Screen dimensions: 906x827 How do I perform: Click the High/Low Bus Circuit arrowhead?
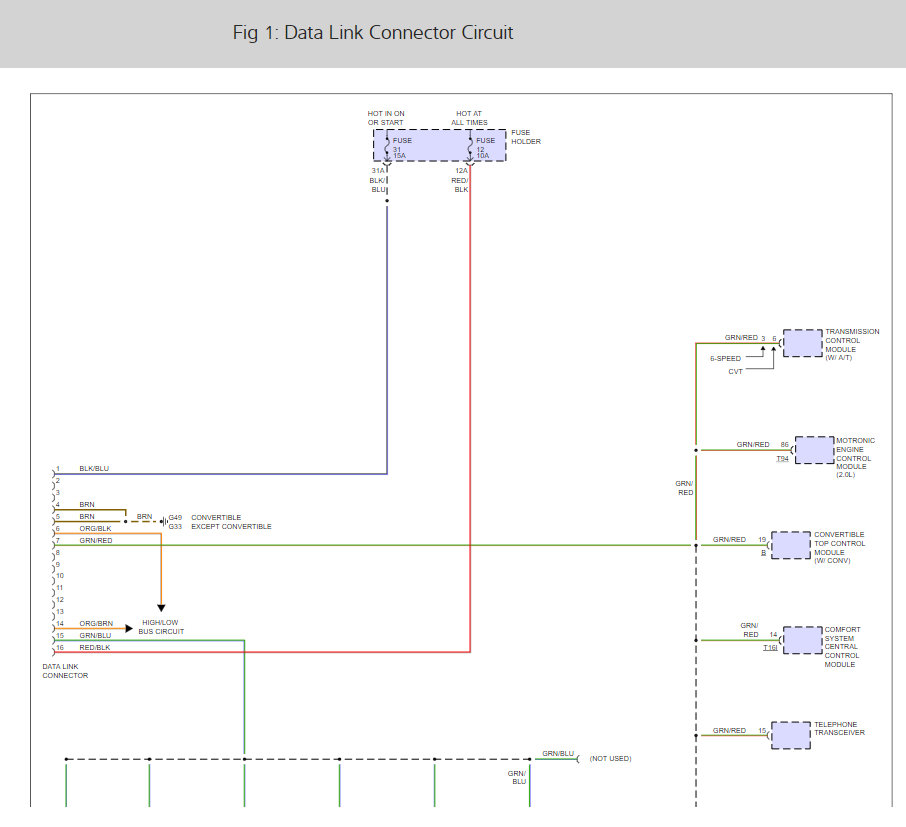(129, 628)
